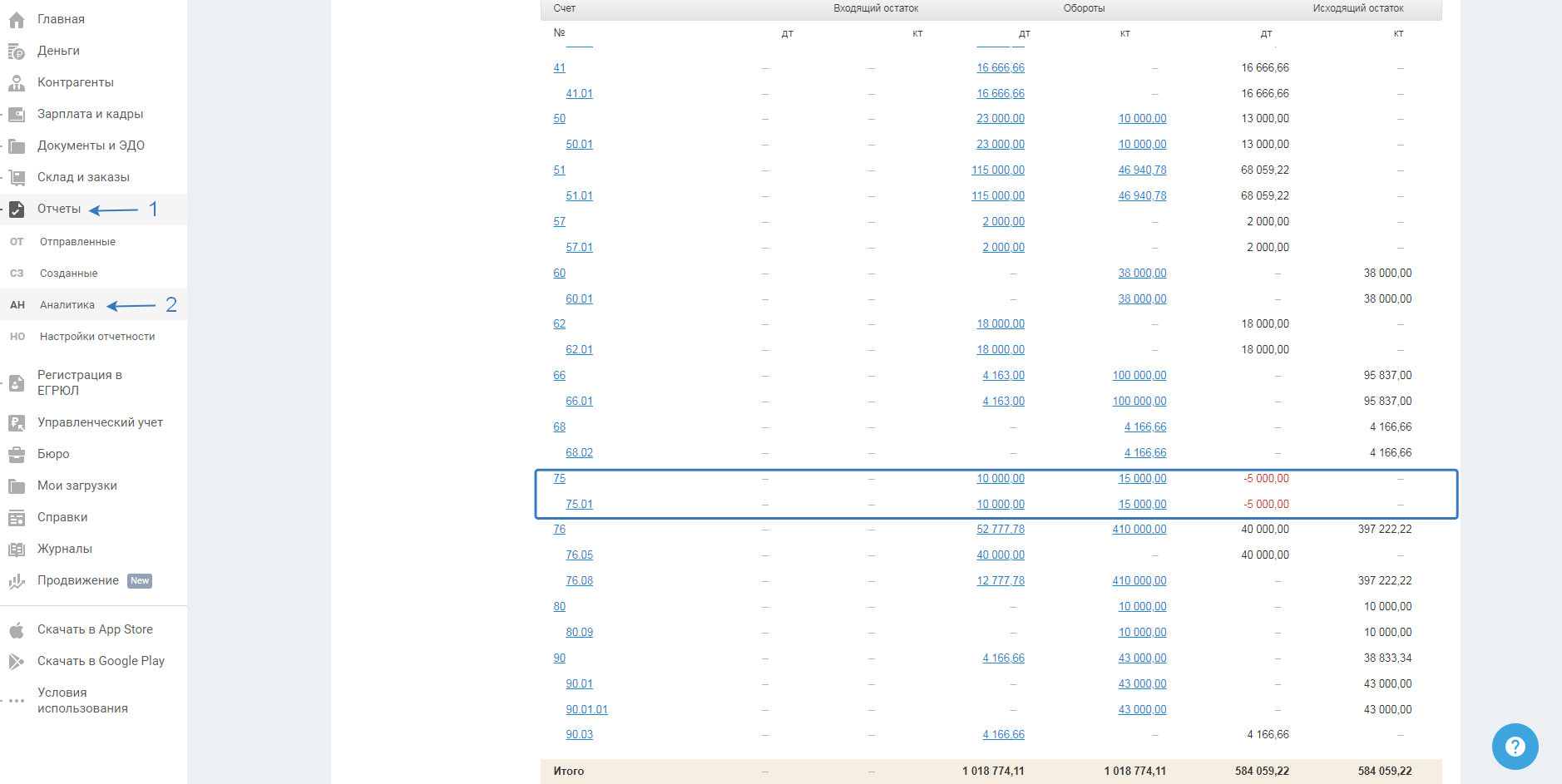The height and width of the screenshot is (784, 1562).
Task: Open Условия использования link
Action: [82, 701]
